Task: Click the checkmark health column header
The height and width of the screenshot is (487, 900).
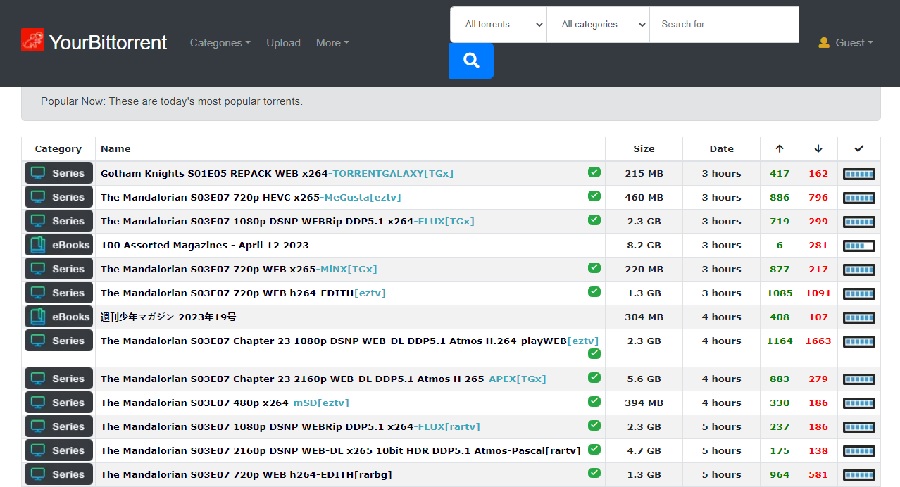Action: point(859,149)
